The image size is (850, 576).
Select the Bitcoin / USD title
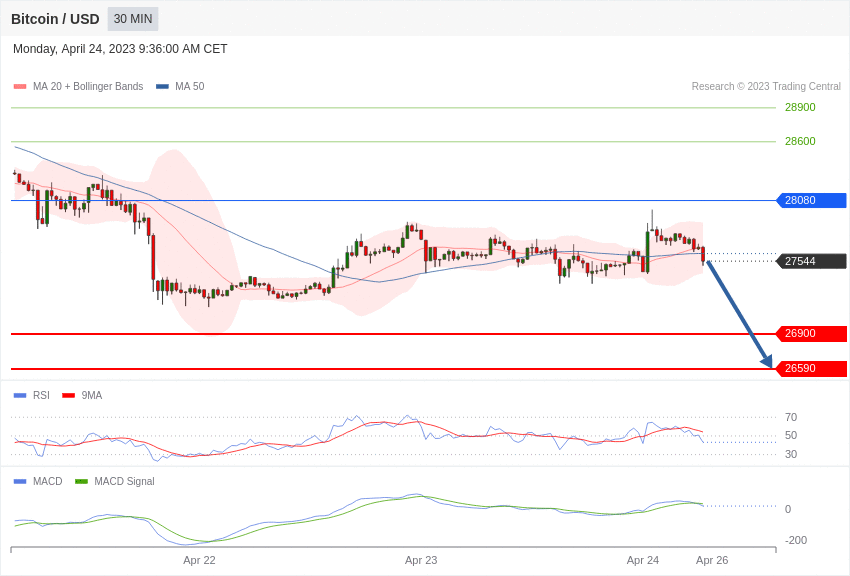click(55, 19)
